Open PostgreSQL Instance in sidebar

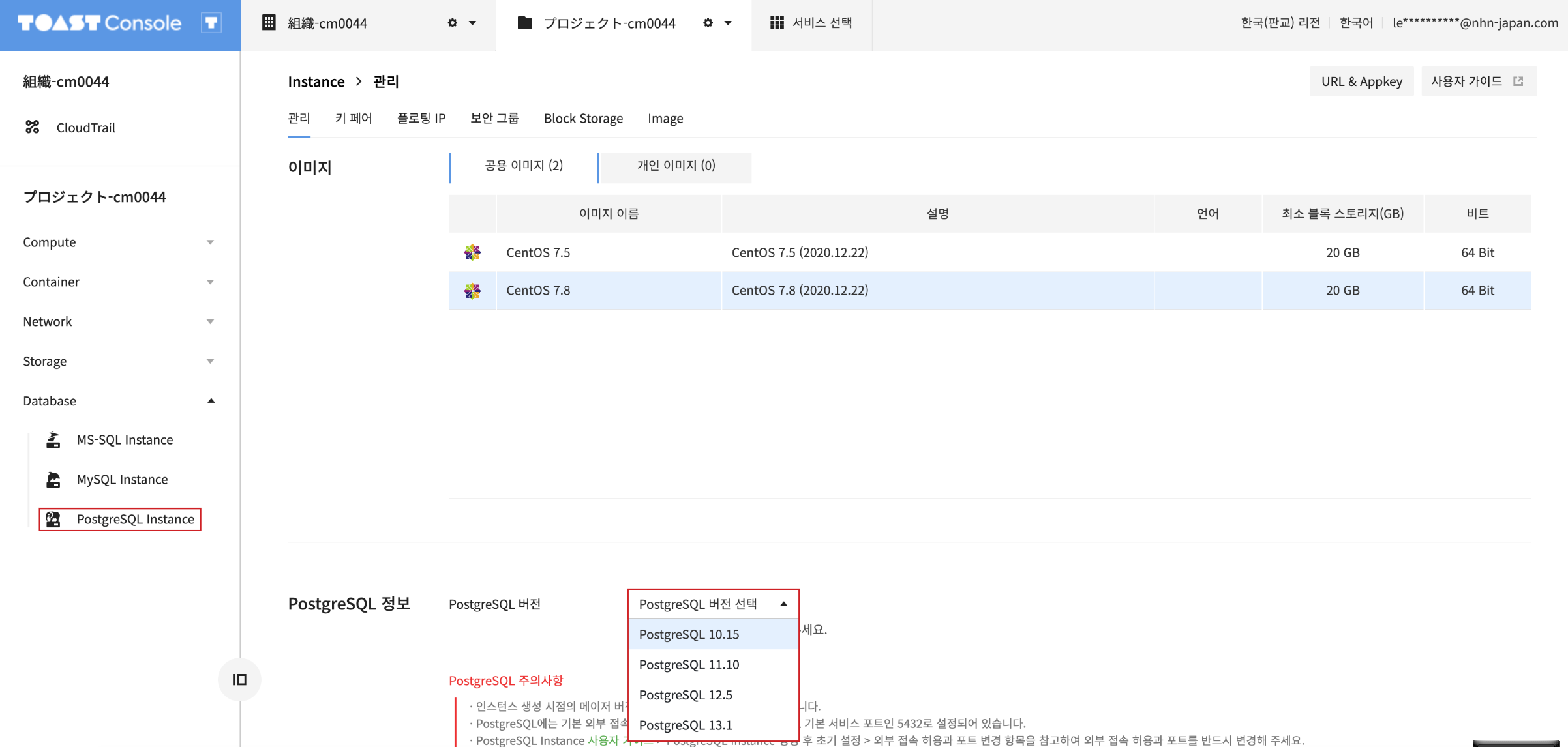pos(135,520)
